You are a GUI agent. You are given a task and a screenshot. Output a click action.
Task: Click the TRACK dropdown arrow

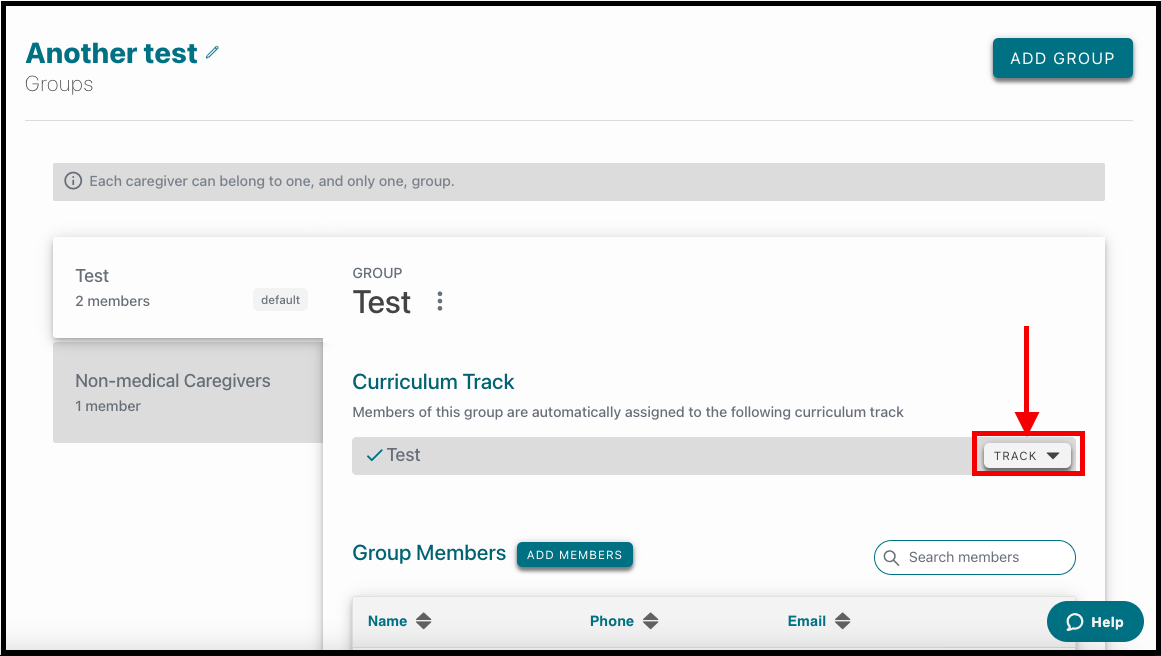coord(1053,456)
